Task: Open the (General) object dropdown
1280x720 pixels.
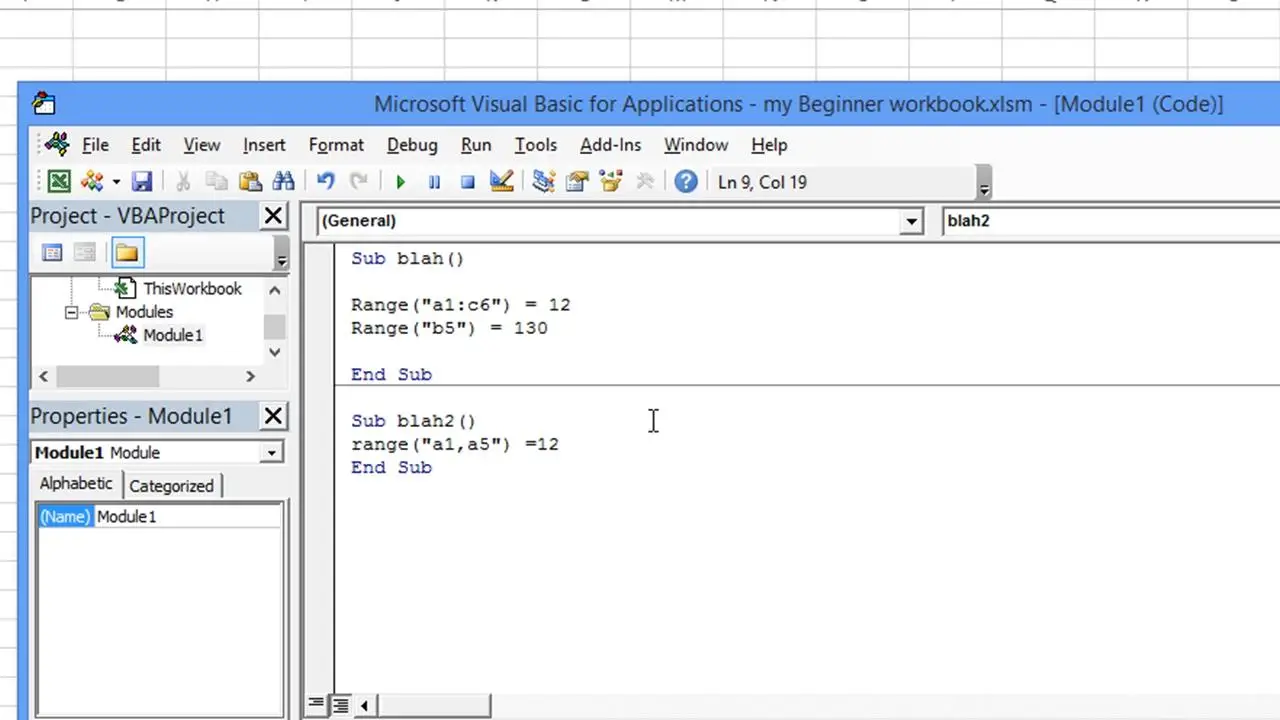Action: point(911,221)
